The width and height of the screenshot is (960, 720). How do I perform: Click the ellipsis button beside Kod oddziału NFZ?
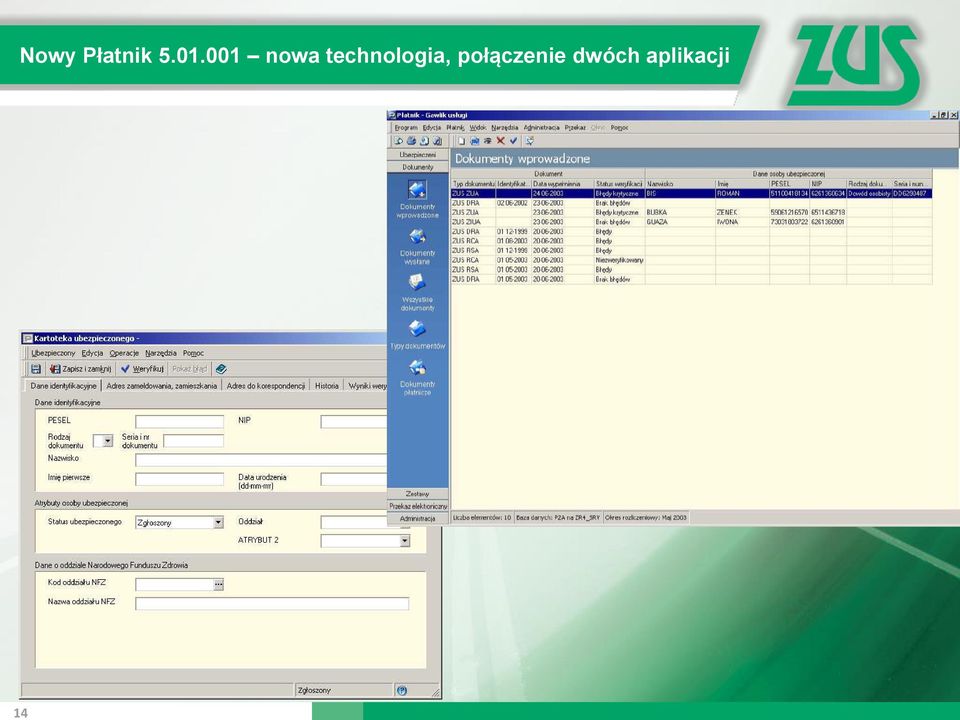[219, 585]
